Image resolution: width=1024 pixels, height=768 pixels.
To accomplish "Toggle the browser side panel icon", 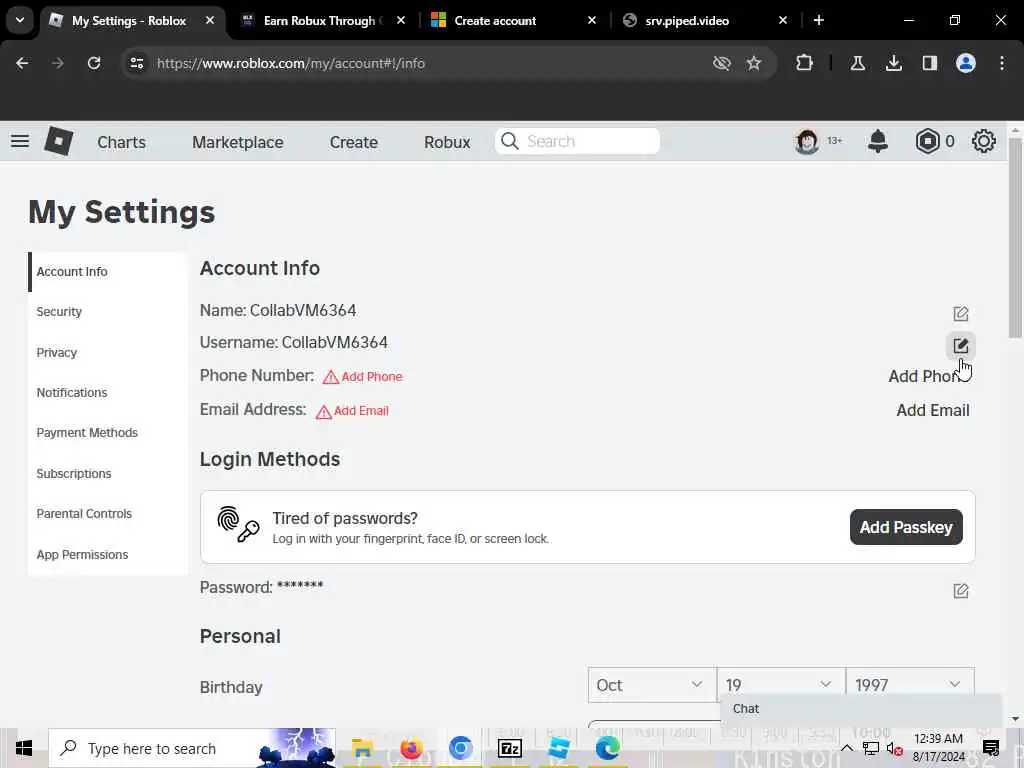I will (x=930, y=63).
